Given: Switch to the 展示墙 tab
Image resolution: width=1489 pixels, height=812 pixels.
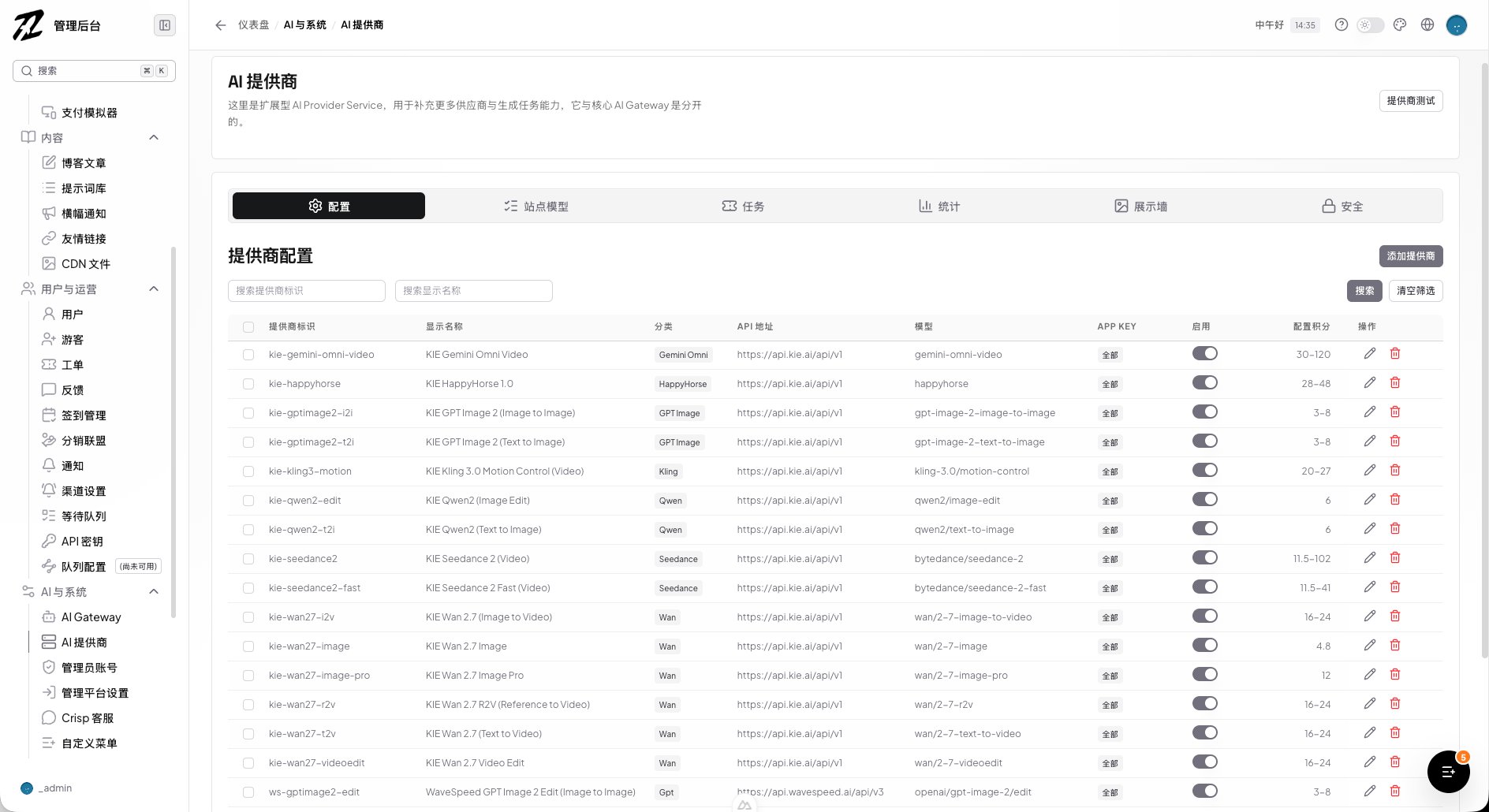Looking at the screenshot, I should click(1140, 206).
